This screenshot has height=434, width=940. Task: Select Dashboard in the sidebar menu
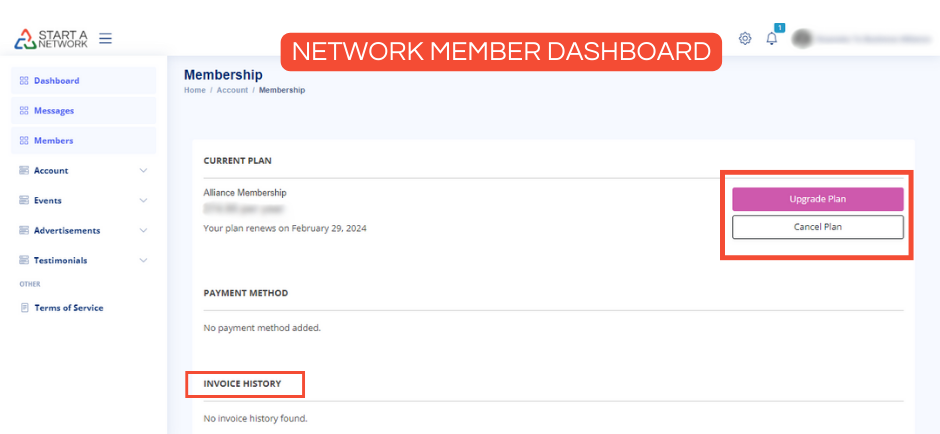[57, 81]
